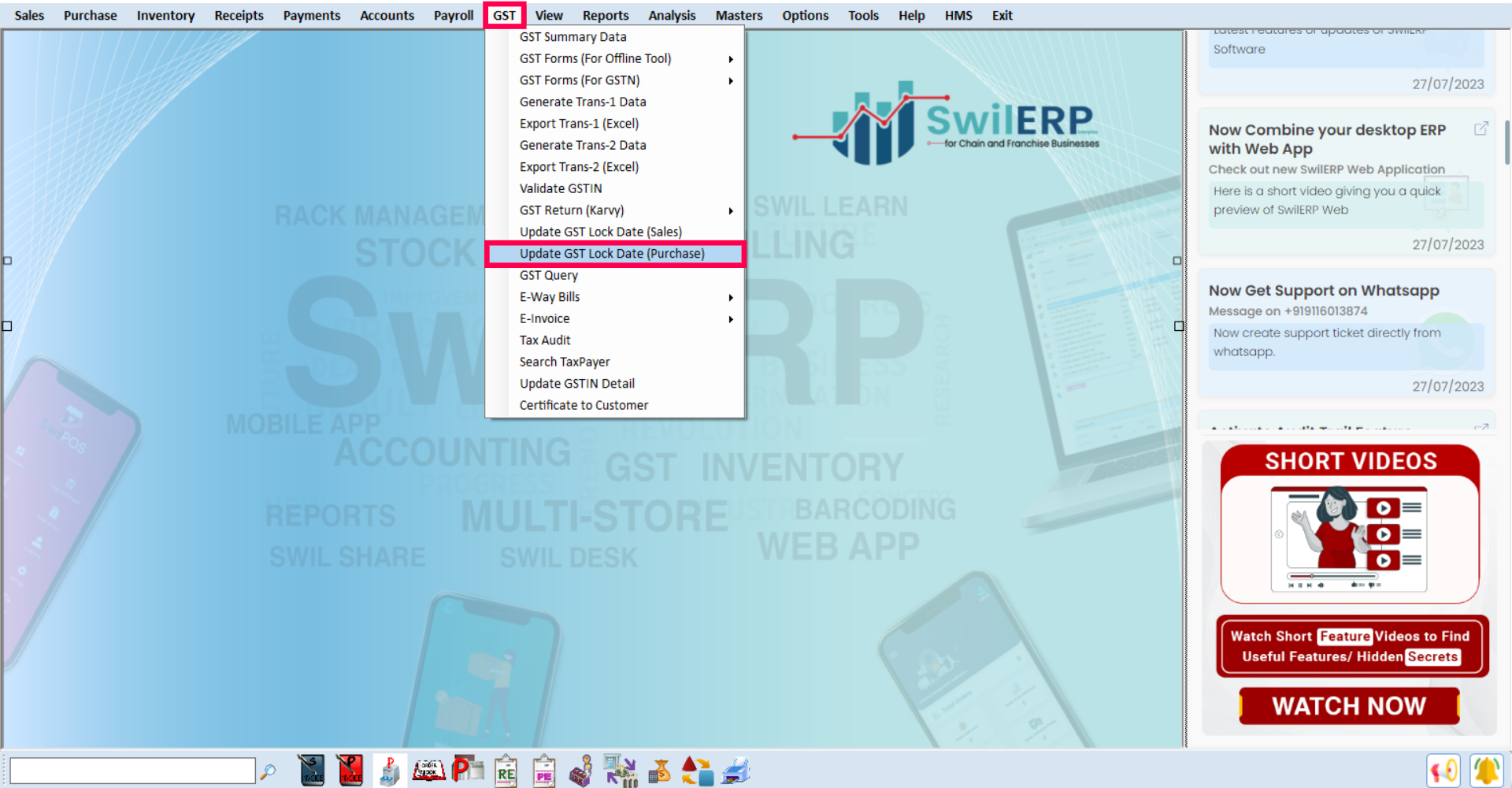Open the Masters menu
The image size is (1512, 788).
pyautogui.click(x=739, y=15)
